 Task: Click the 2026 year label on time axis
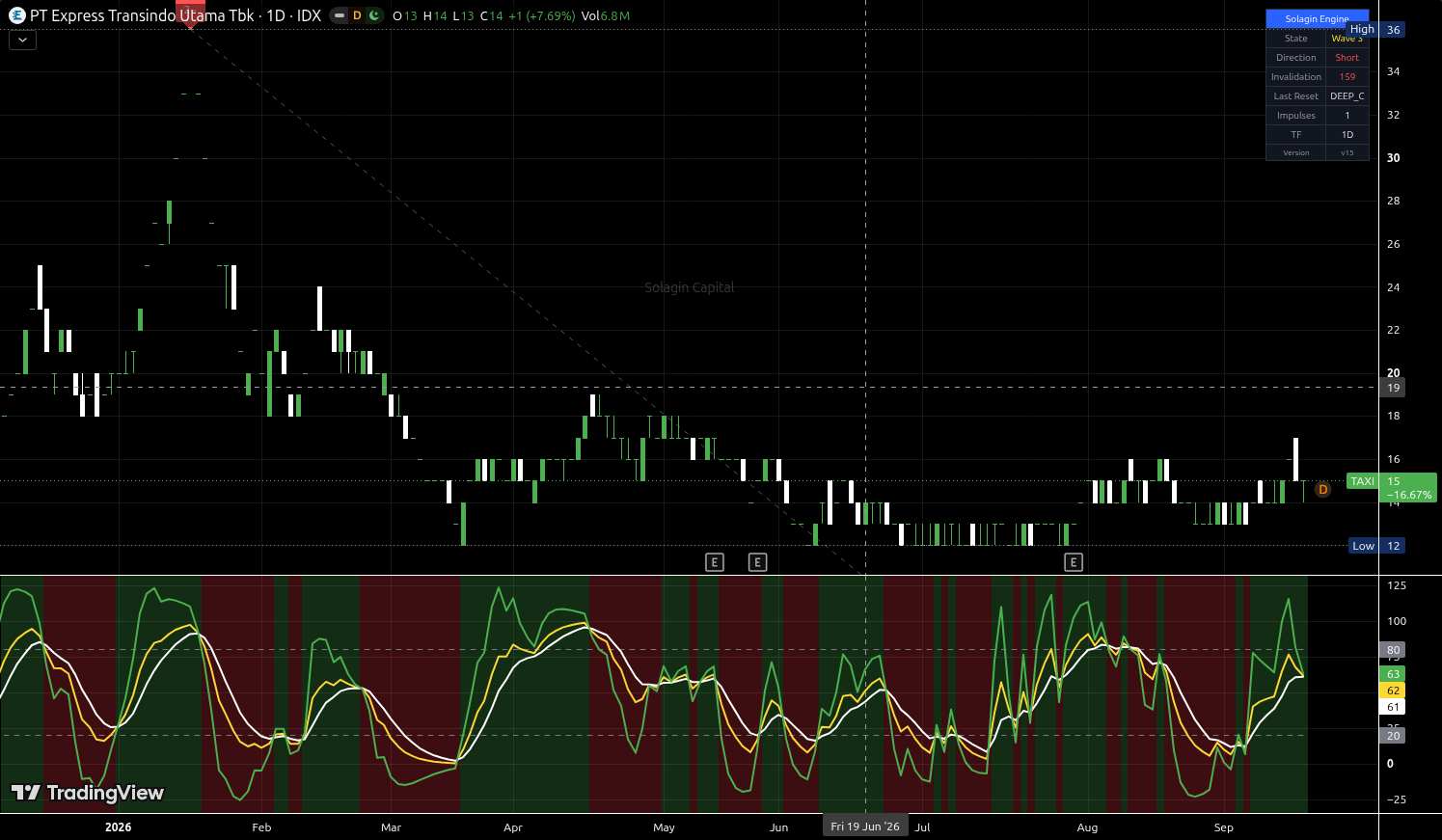coord(118,827)
